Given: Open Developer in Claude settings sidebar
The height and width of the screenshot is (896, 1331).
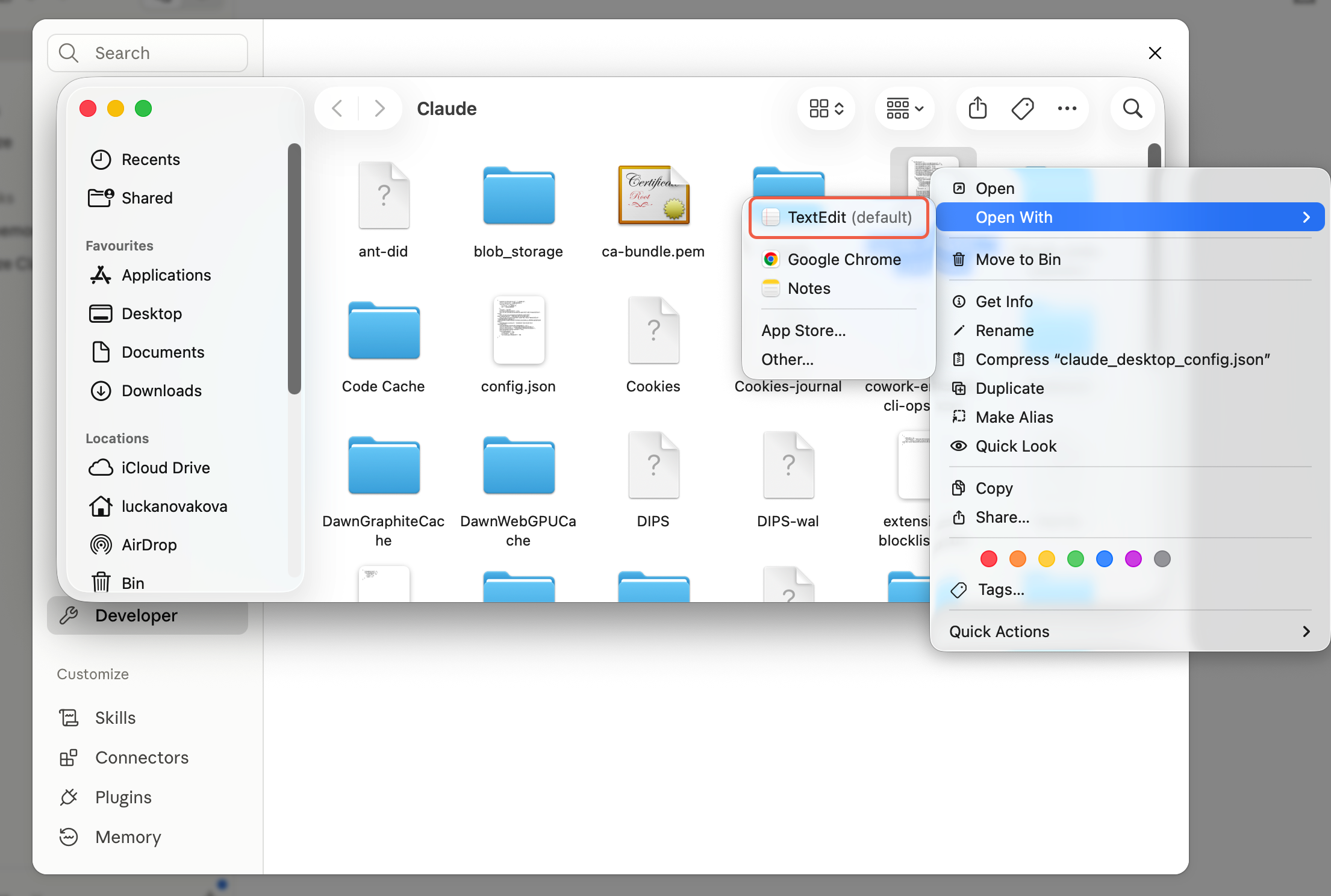Looking at the screenshot, I should (148, 615).
